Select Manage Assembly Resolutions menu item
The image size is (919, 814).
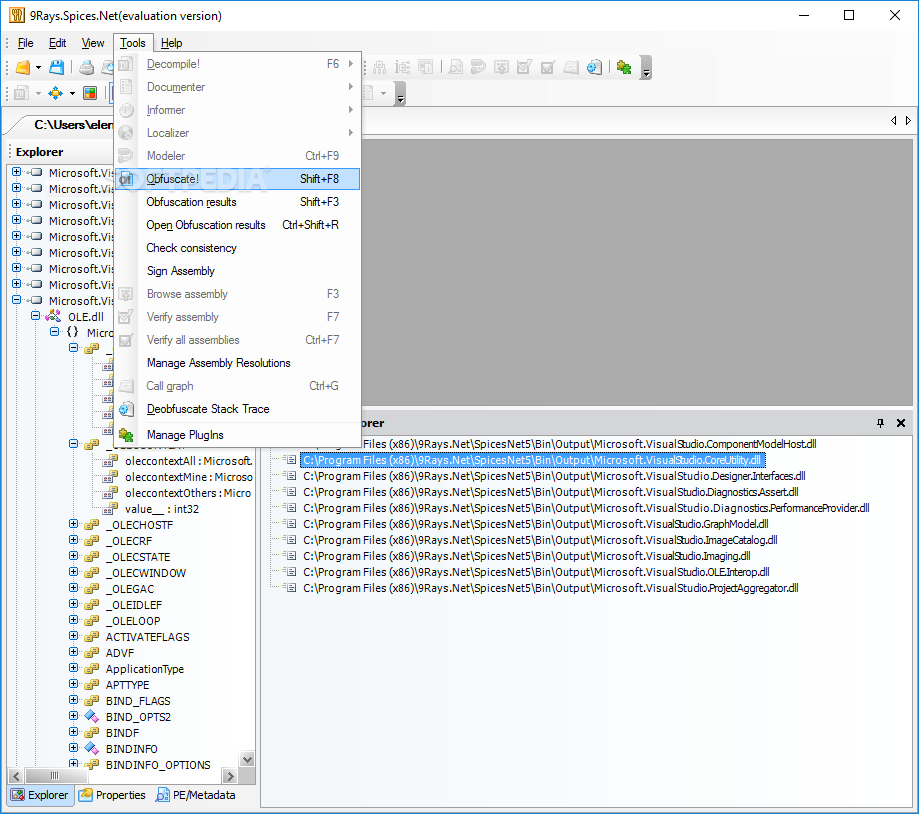(237, 363)
